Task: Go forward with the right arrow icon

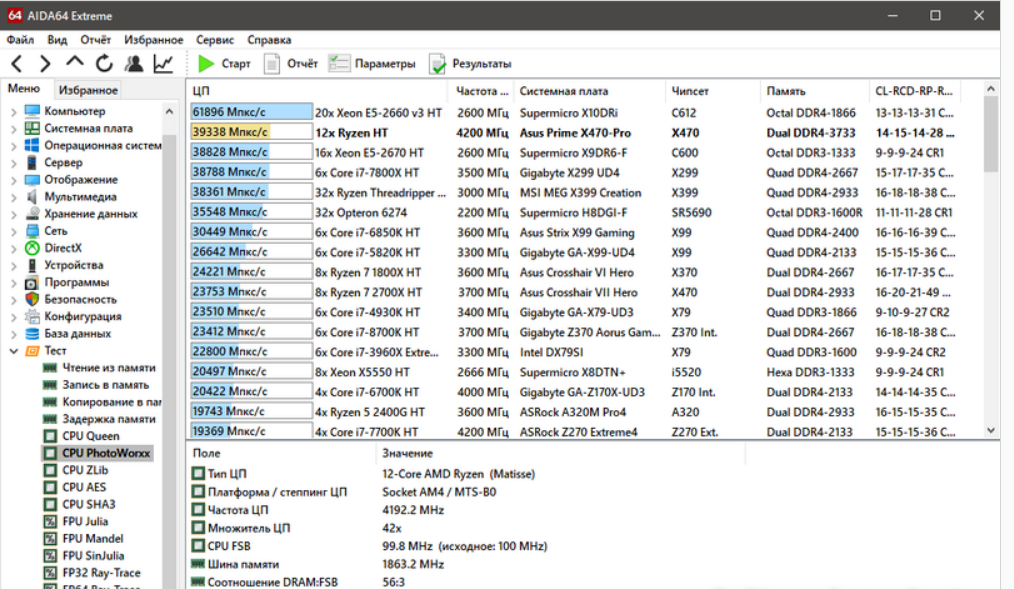Action: point(45,63)
